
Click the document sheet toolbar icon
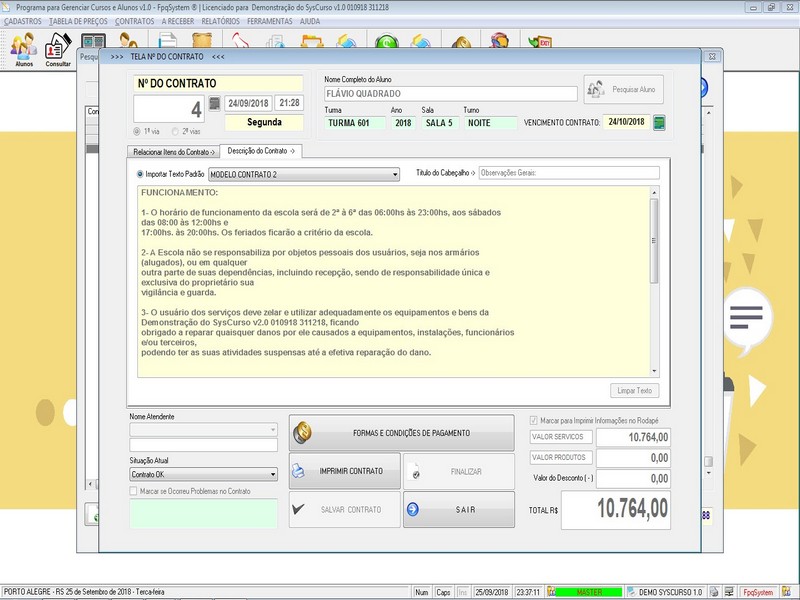[167, 41]
